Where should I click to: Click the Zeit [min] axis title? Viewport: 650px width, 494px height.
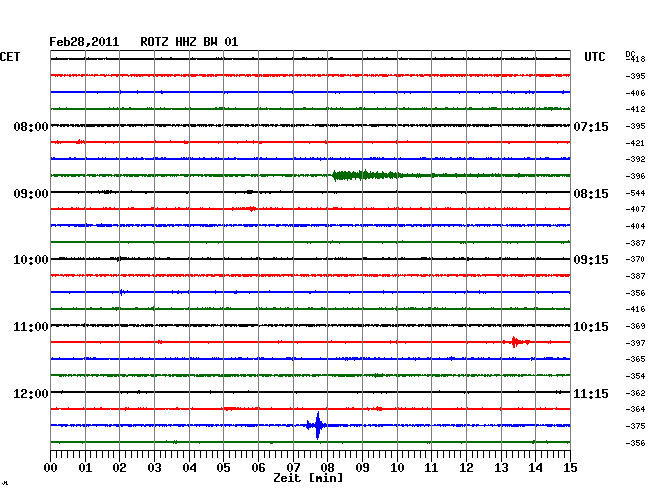tap(308, 478)
